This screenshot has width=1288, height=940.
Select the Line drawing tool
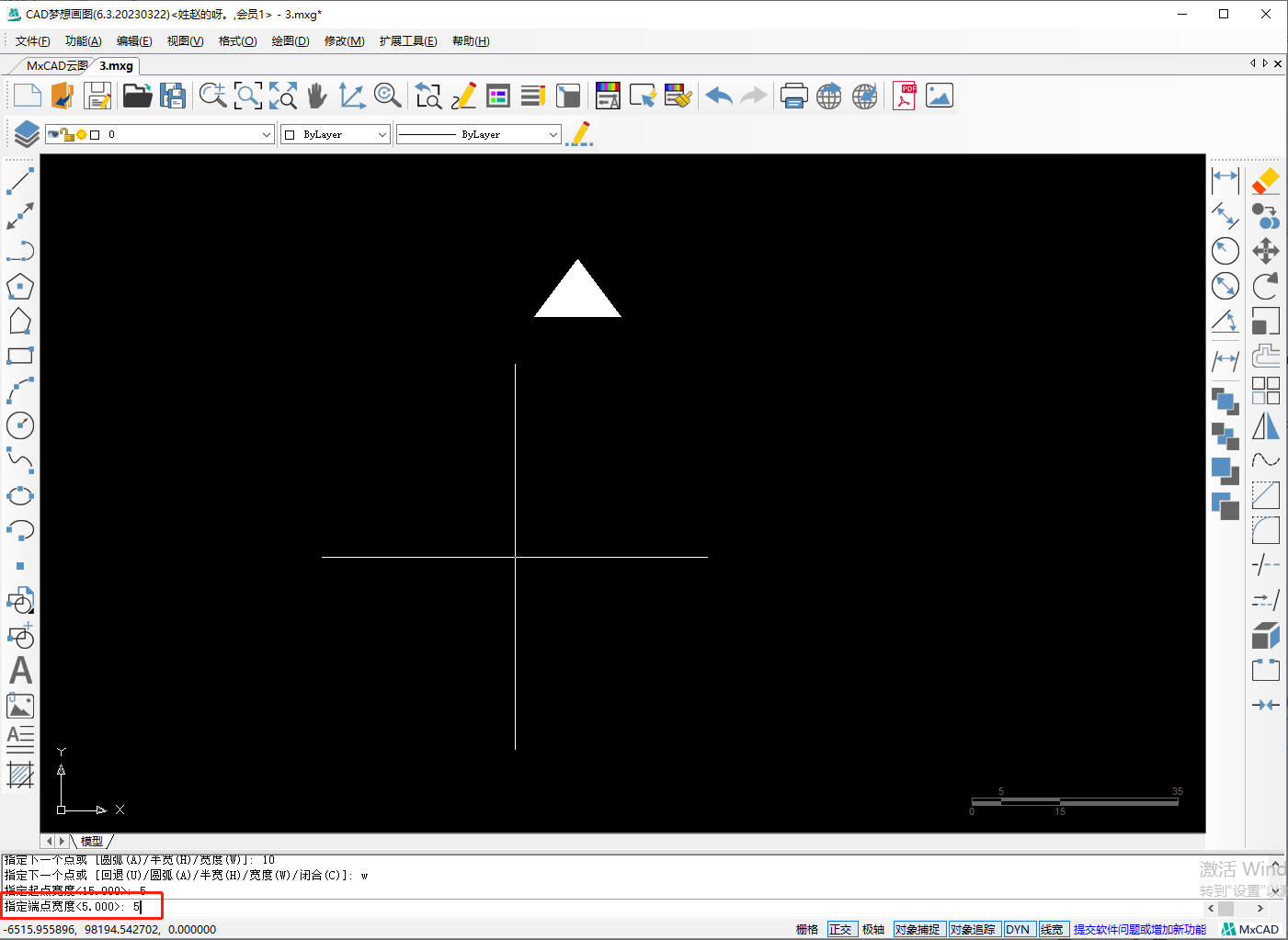click(x=20, y=181)
